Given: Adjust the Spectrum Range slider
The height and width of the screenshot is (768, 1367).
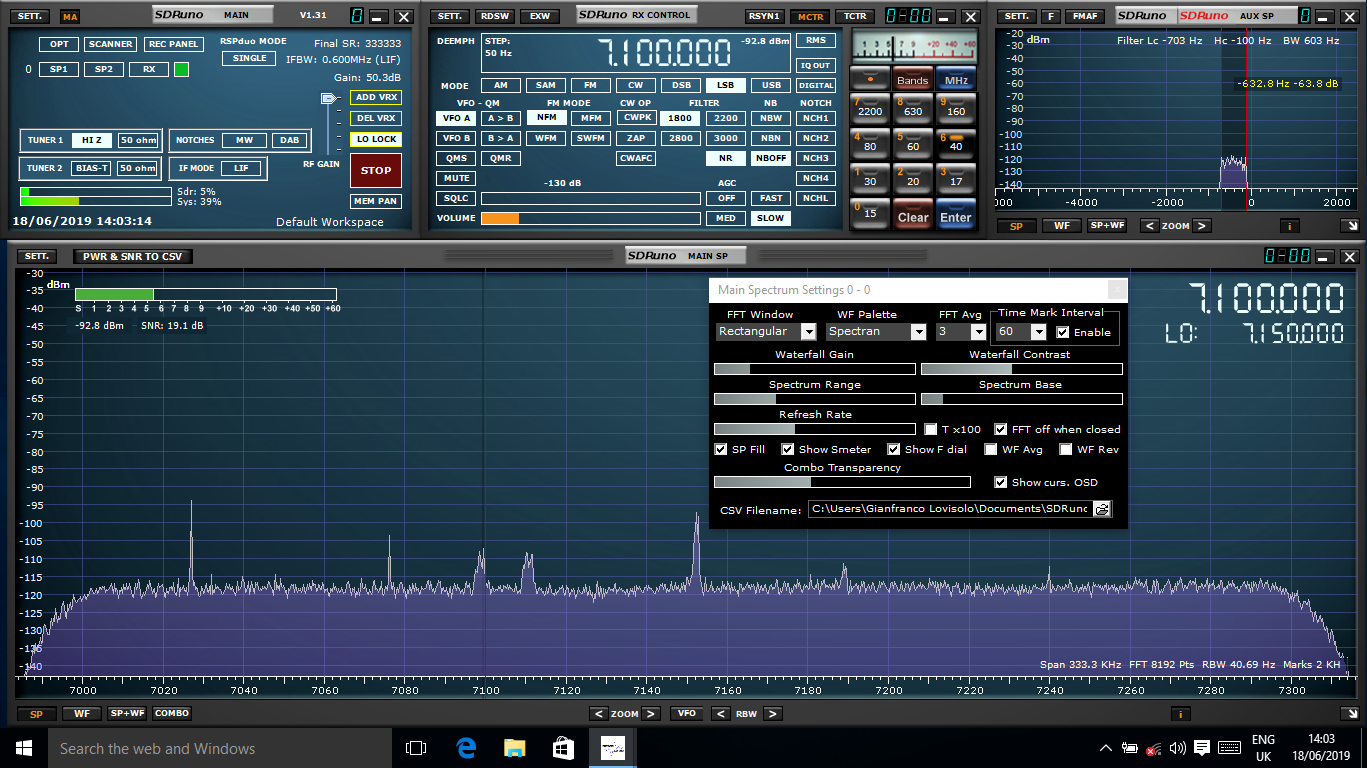Looking at the screenshot, I should click(x=815, y=399).
